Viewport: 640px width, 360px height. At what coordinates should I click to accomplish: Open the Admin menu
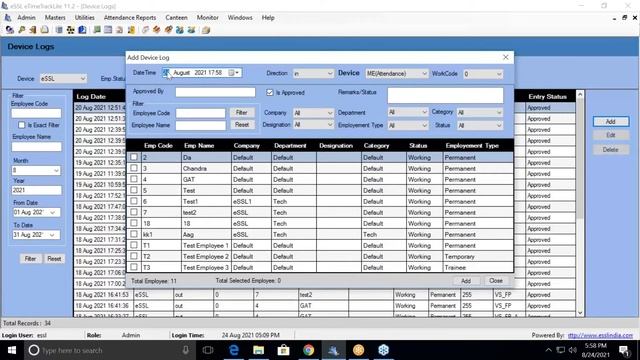click(x=26, y=18)
